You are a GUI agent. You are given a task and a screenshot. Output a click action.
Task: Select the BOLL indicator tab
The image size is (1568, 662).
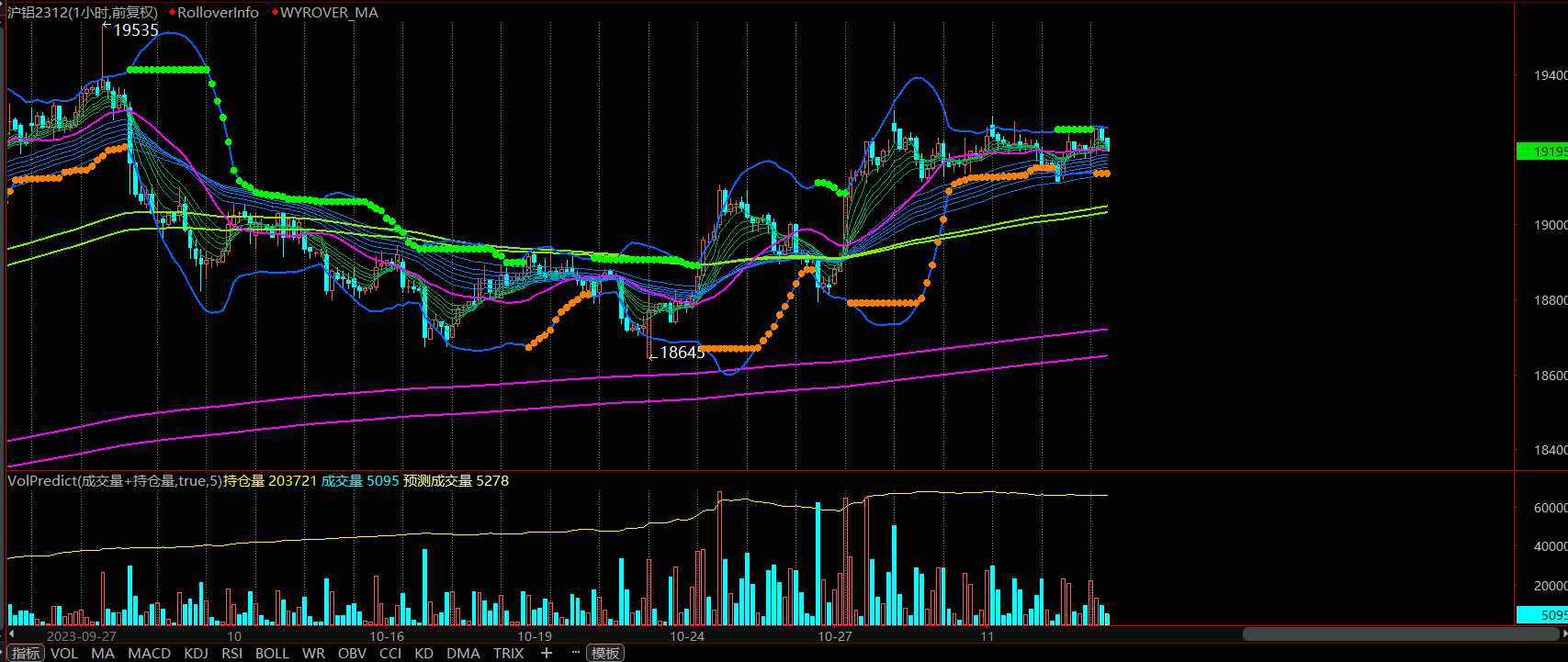(x=272, y=653)
